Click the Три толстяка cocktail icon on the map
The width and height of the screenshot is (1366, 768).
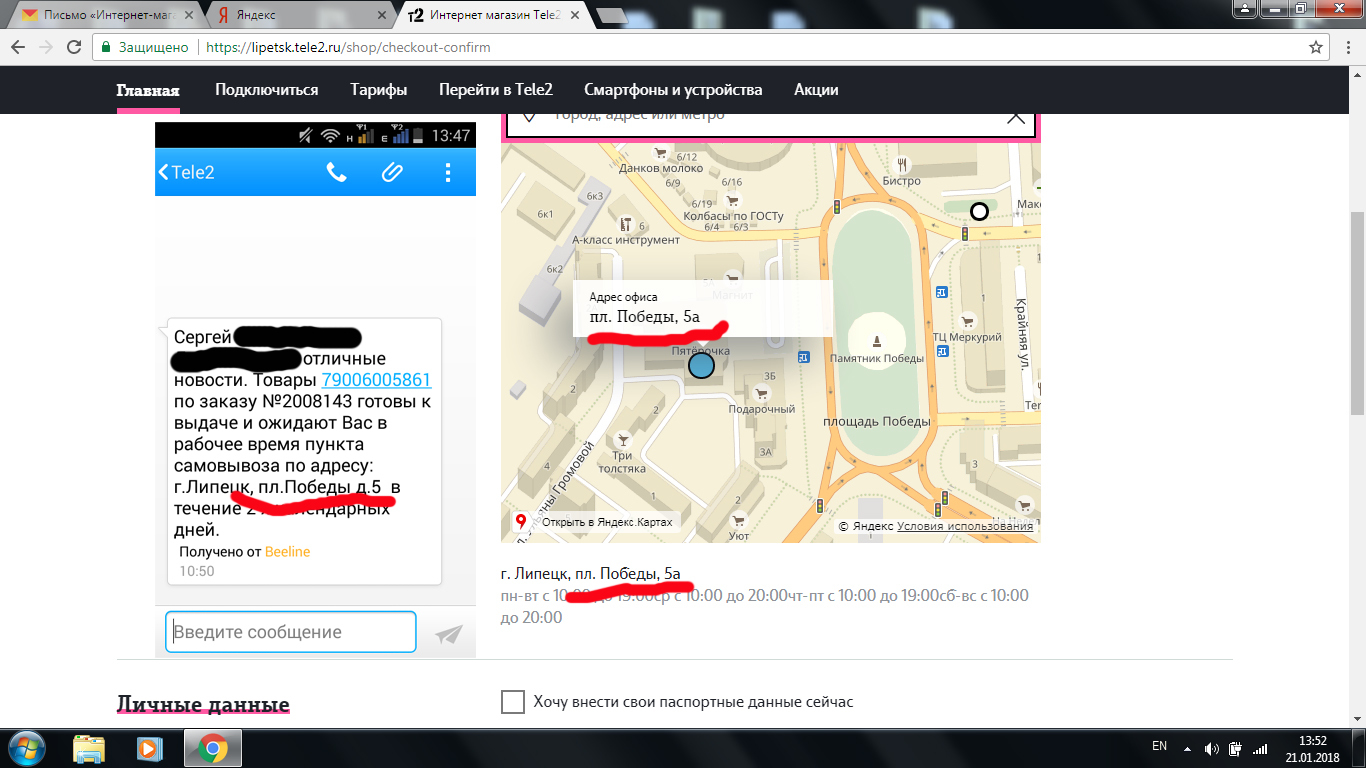[624, 439]
